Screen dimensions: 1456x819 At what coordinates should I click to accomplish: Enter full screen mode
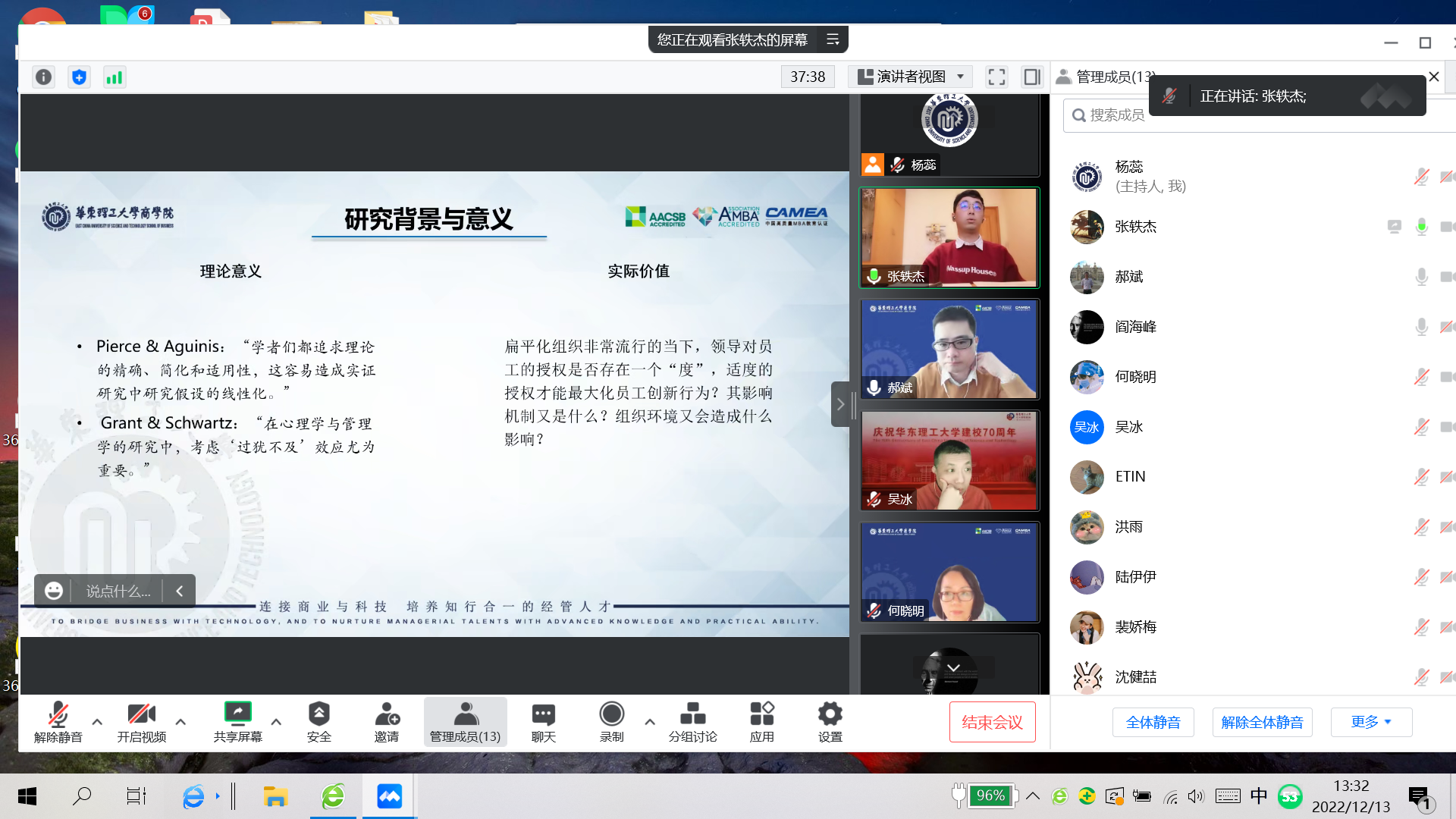(x=996, y=77)
